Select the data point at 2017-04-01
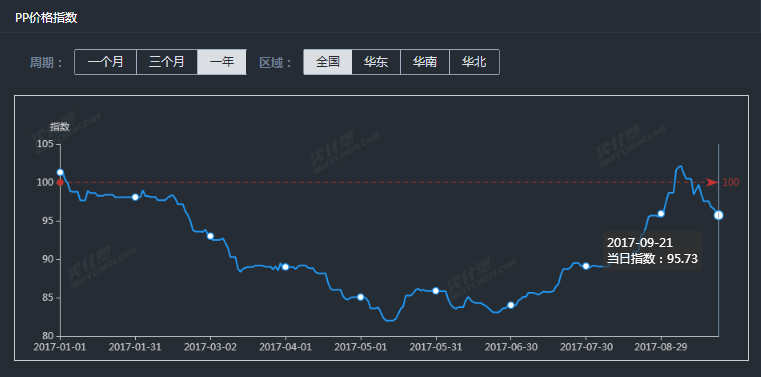761x377 pixels. (x=285, y=267)
